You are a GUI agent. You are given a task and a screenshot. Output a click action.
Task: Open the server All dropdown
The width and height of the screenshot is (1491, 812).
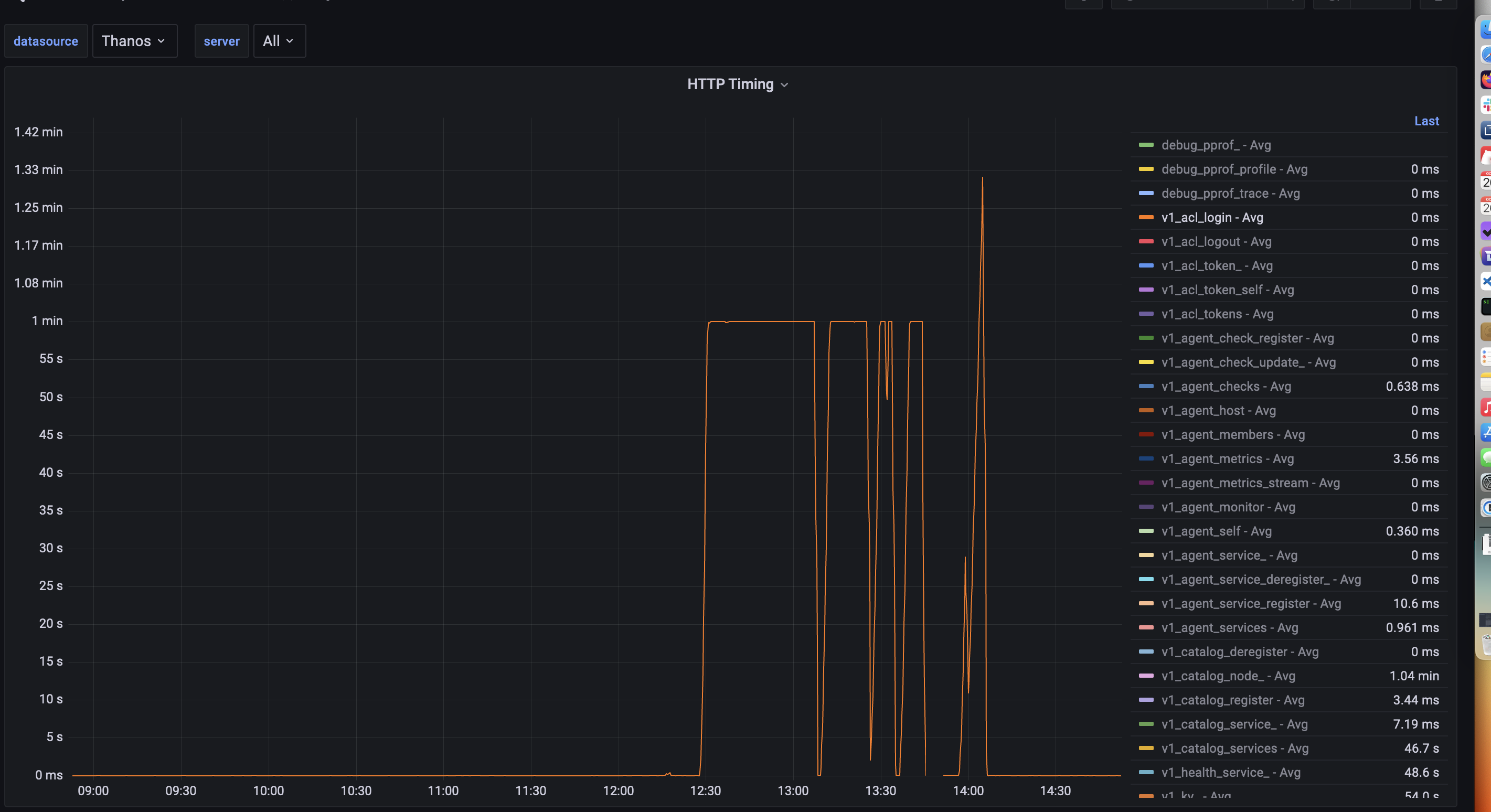279,41
